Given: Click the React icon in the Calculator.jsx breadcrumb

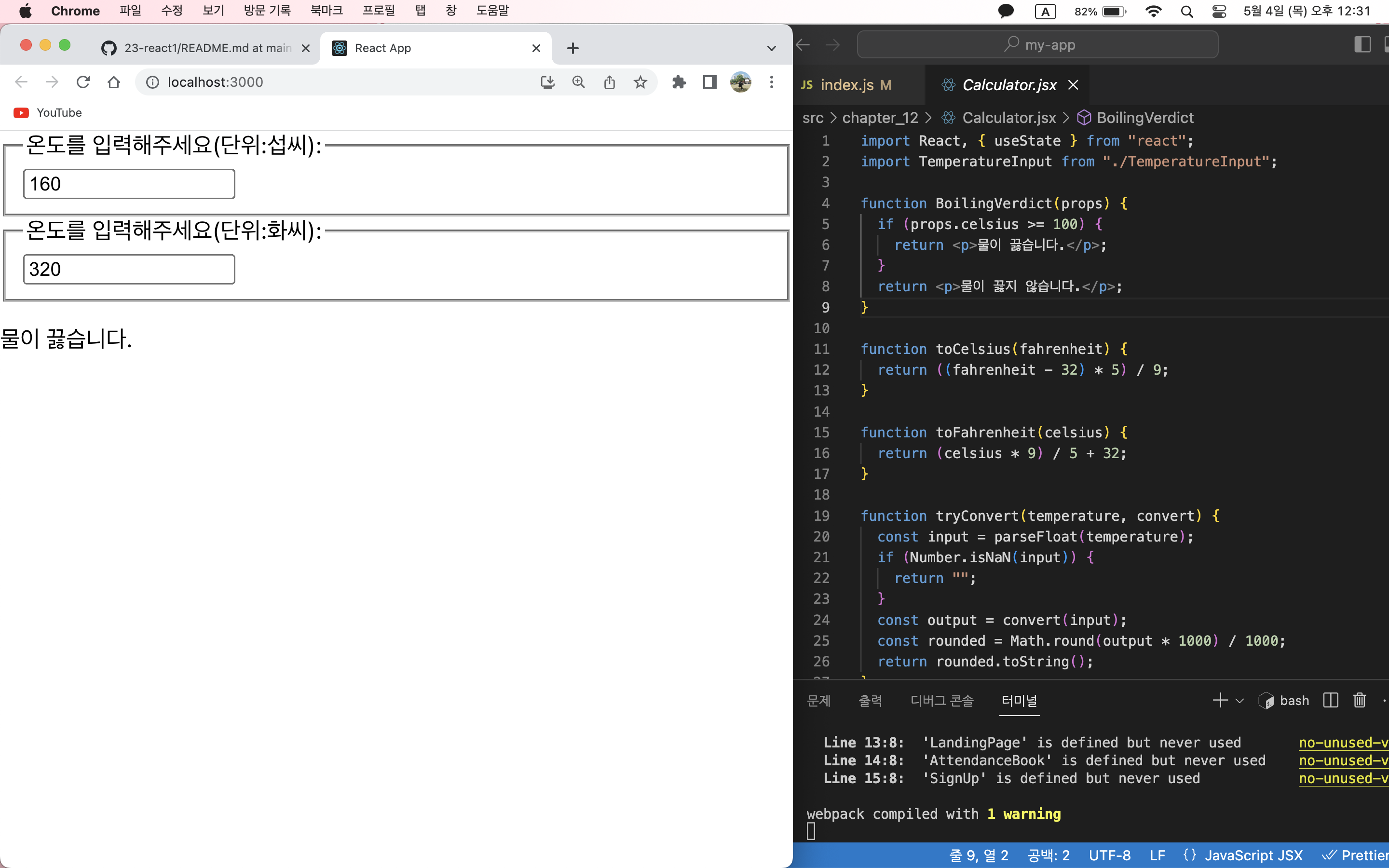Looking at the screenshot, I should pos(948,118).
